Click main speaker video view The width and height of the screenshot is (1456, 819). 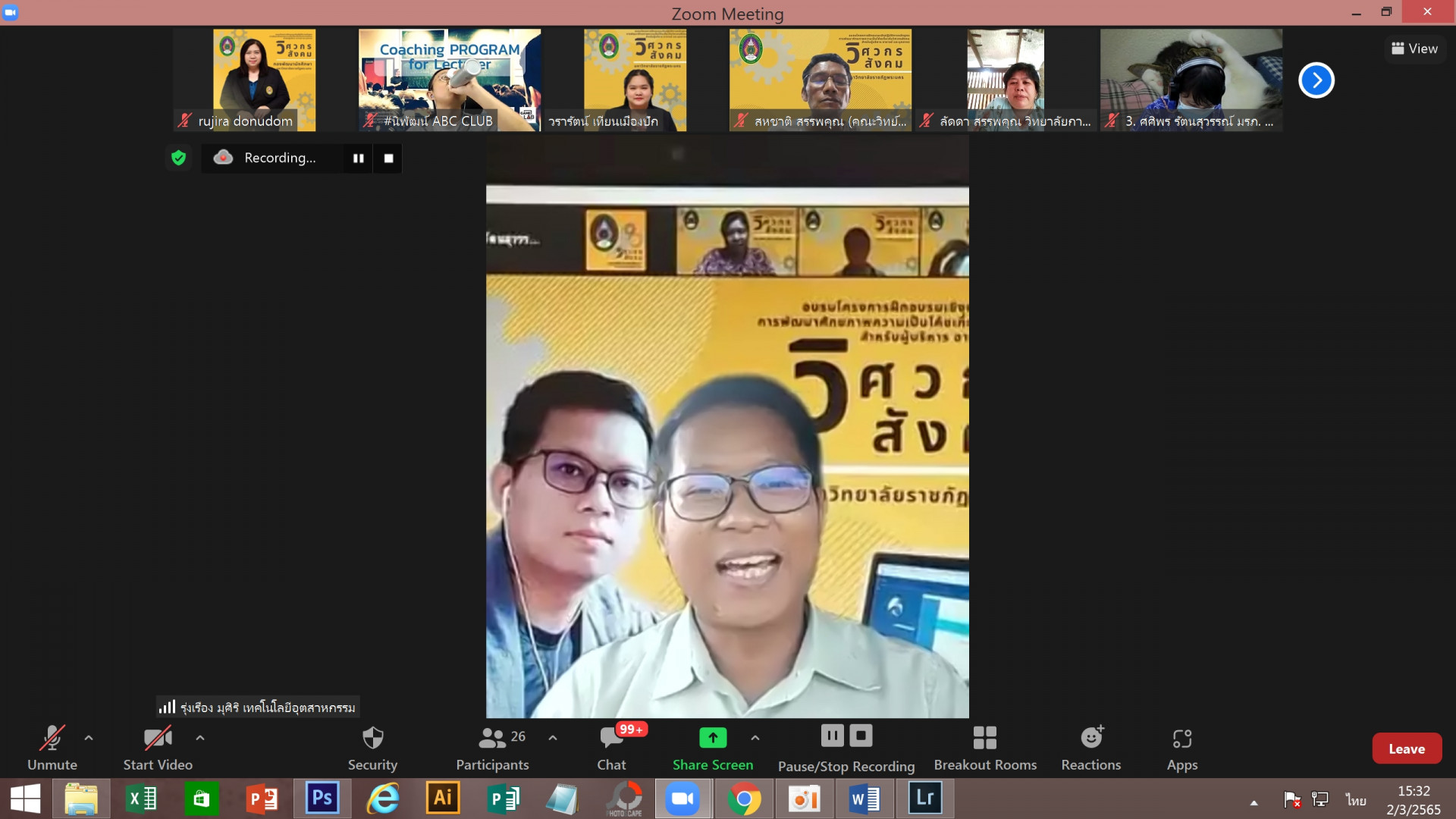[727, 427]
